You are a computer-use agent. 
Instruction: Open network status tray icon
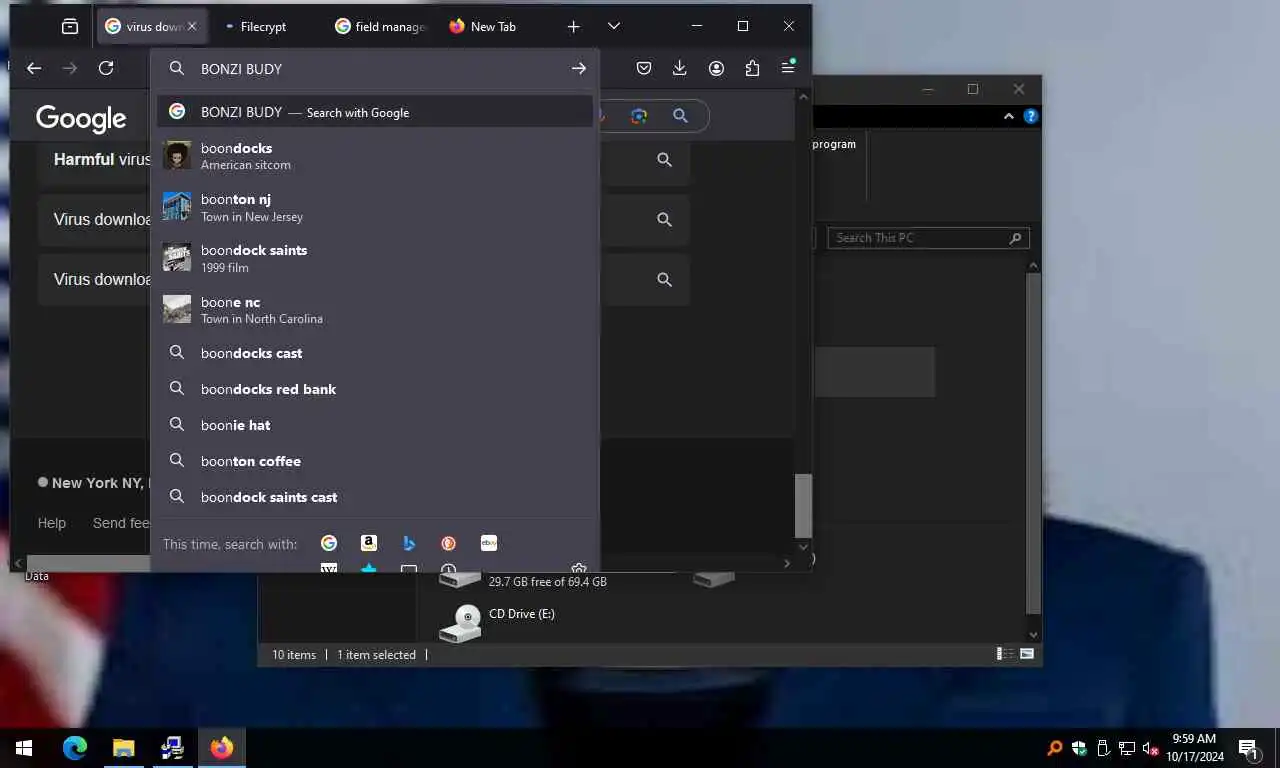click(x=1127, y=748)
